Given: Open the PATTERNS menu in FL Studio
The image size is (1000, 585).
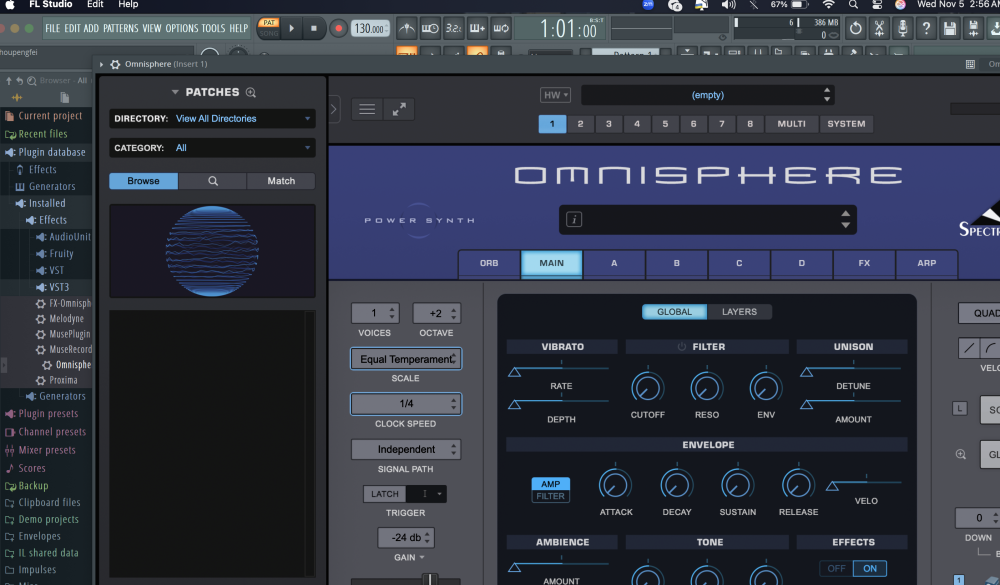Looking at the screenshot, I should point(120,29).
